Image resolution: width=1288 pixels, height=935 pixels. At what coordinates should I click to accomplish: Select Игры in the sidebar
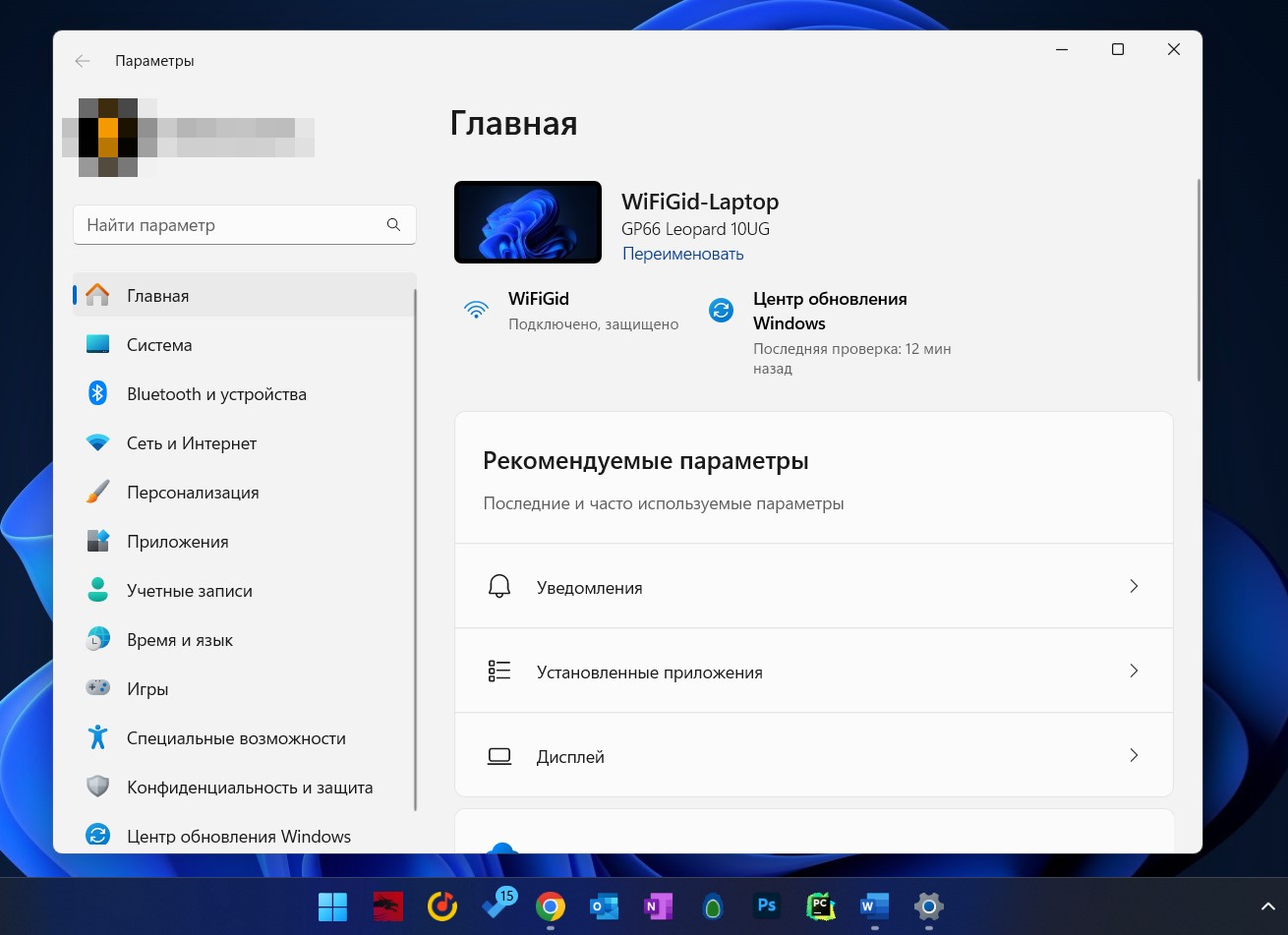[x=245, y=688]
